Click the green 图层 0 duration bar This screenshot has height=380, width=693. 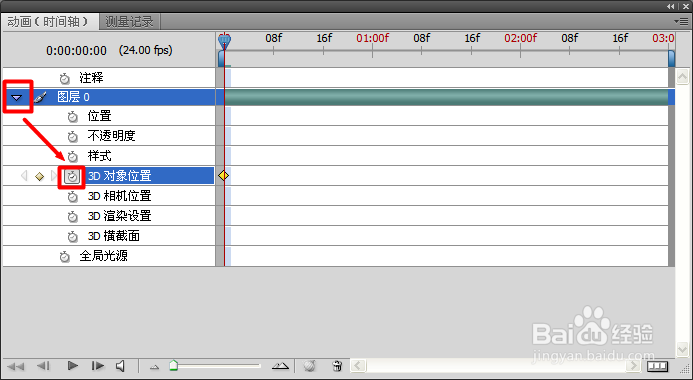446,97
